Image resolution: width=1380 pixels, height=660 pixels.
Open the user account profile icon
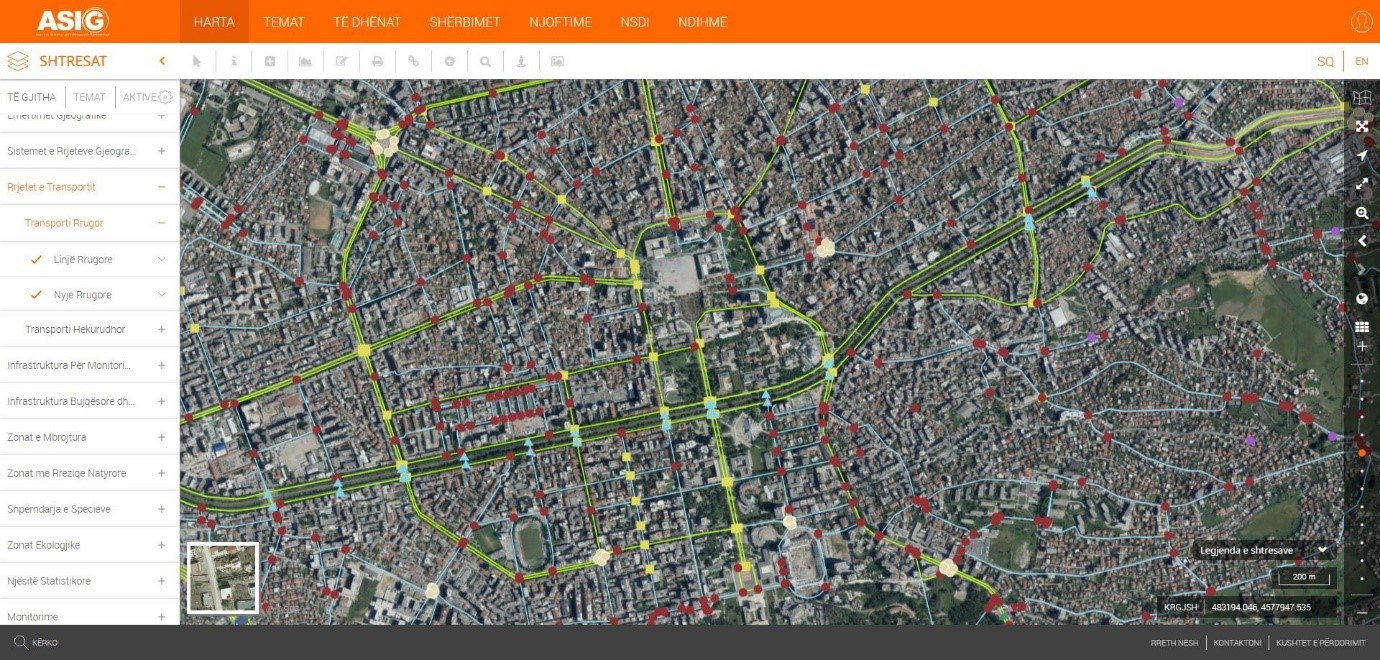[1361, 21]
